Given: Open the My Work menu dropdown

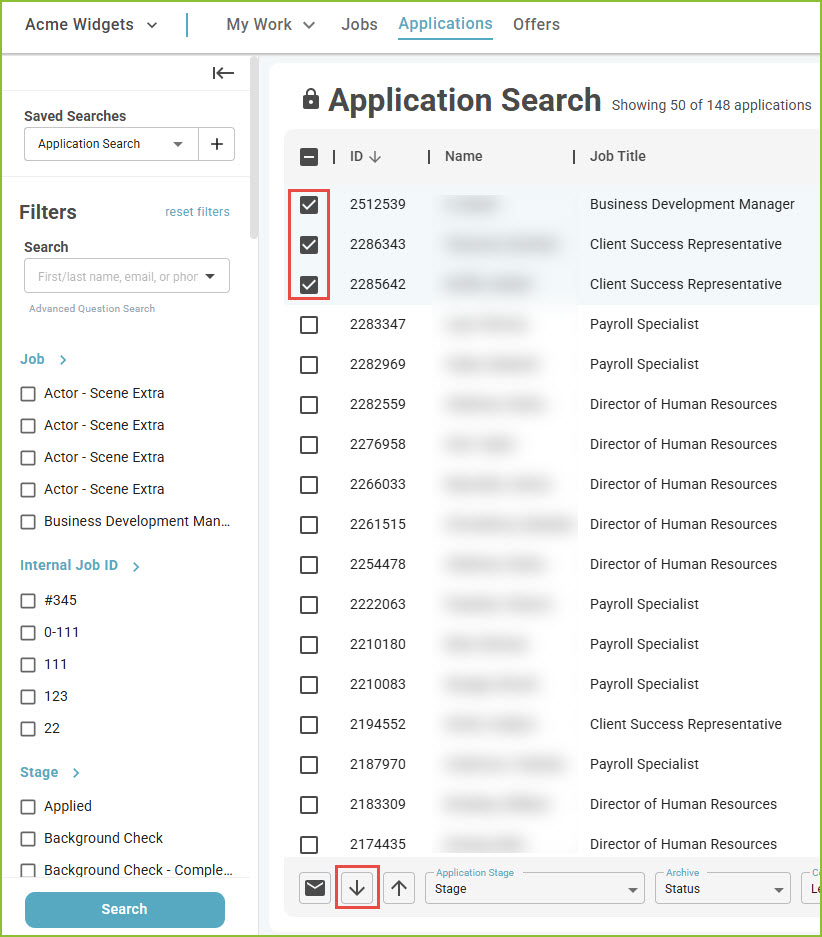Looking at the screenshot, I should [x=270, y=25].
